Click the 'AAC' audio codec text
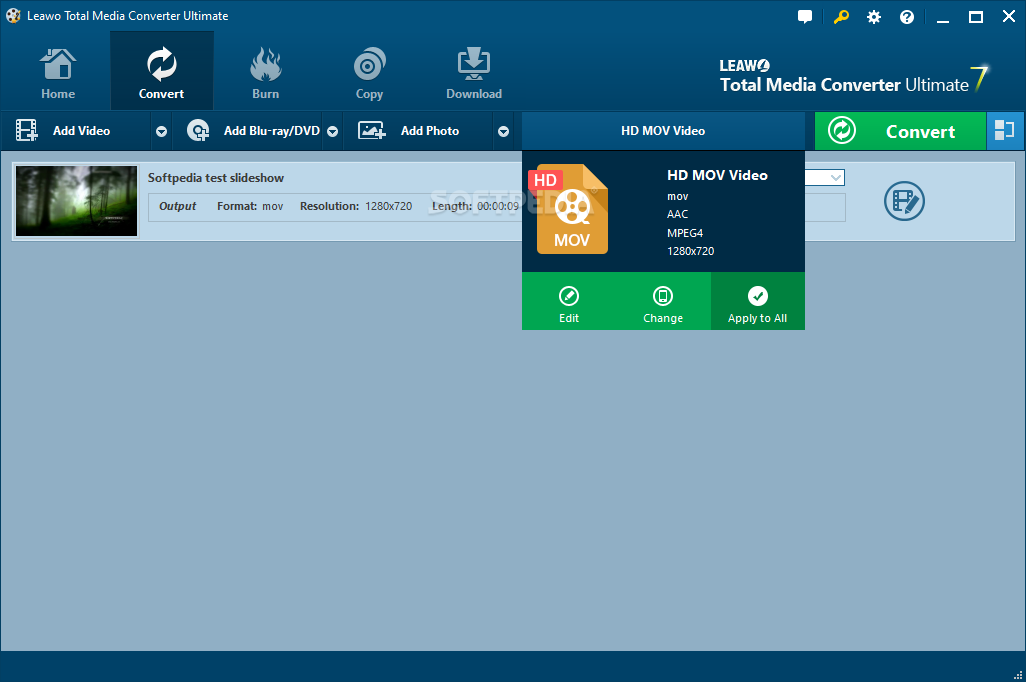Image resolution: width=1026 pixels, height=682 pixels. [x=677, y=214]
